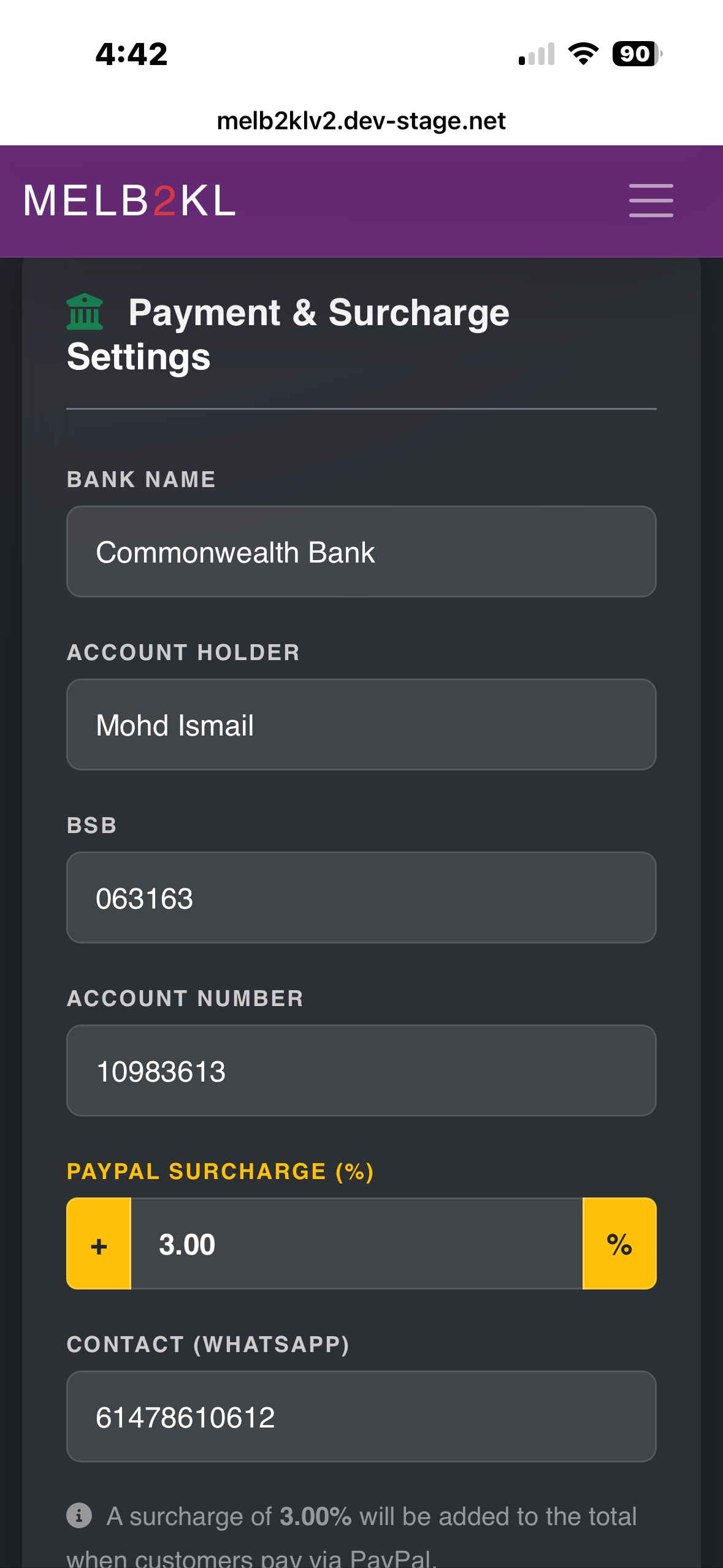Image resolution: width=723 pixels, height=1568 pixels.
Task: Tap the PayPal Surcharge (%) label
Action: pos(220,1171)
